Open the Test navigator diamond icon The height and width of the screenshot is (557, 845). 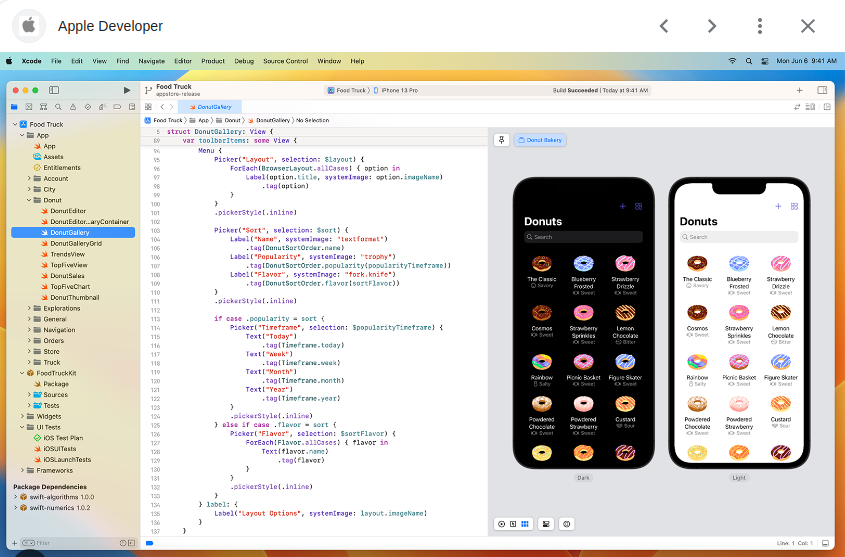[x=87, y=107]
